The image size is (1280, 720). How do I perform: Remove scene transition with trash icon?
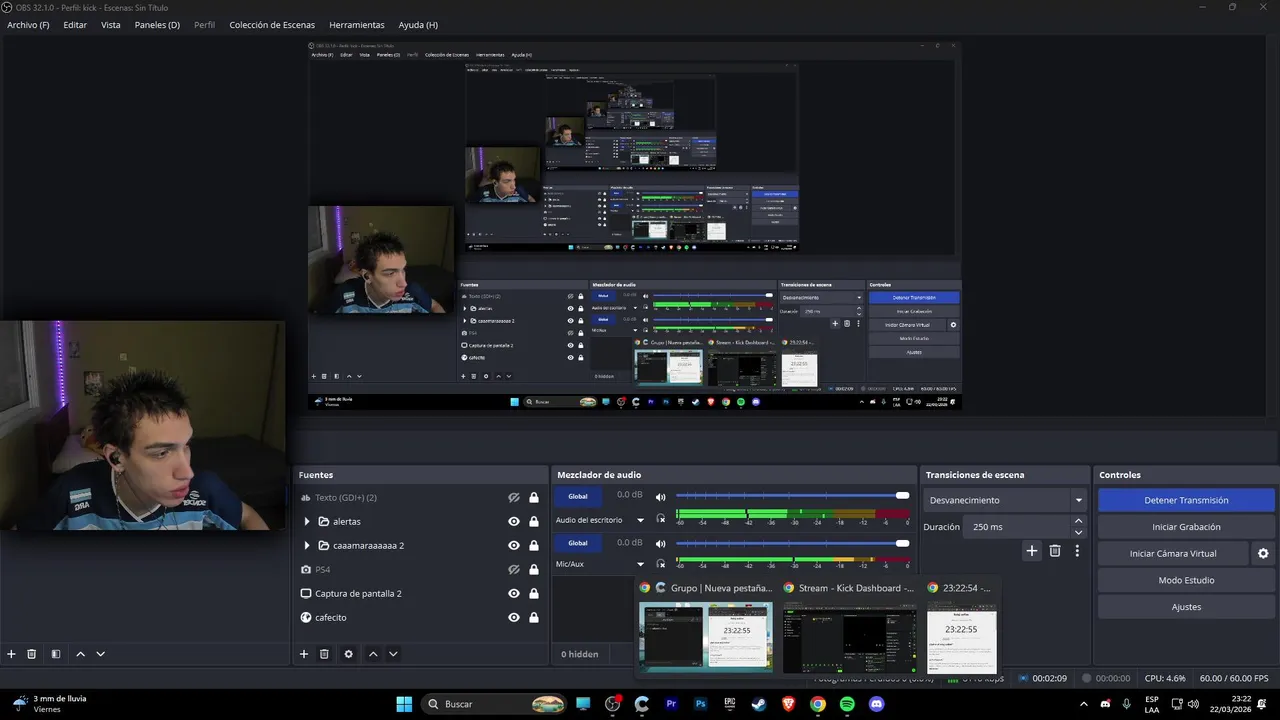(1055, 550)
